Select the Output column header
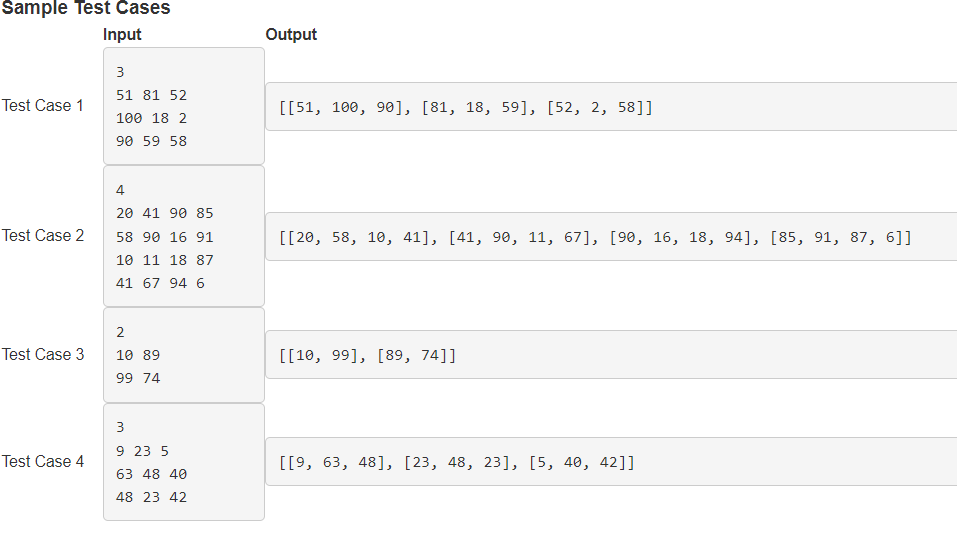The image size is (957, 533). point(291,34)
